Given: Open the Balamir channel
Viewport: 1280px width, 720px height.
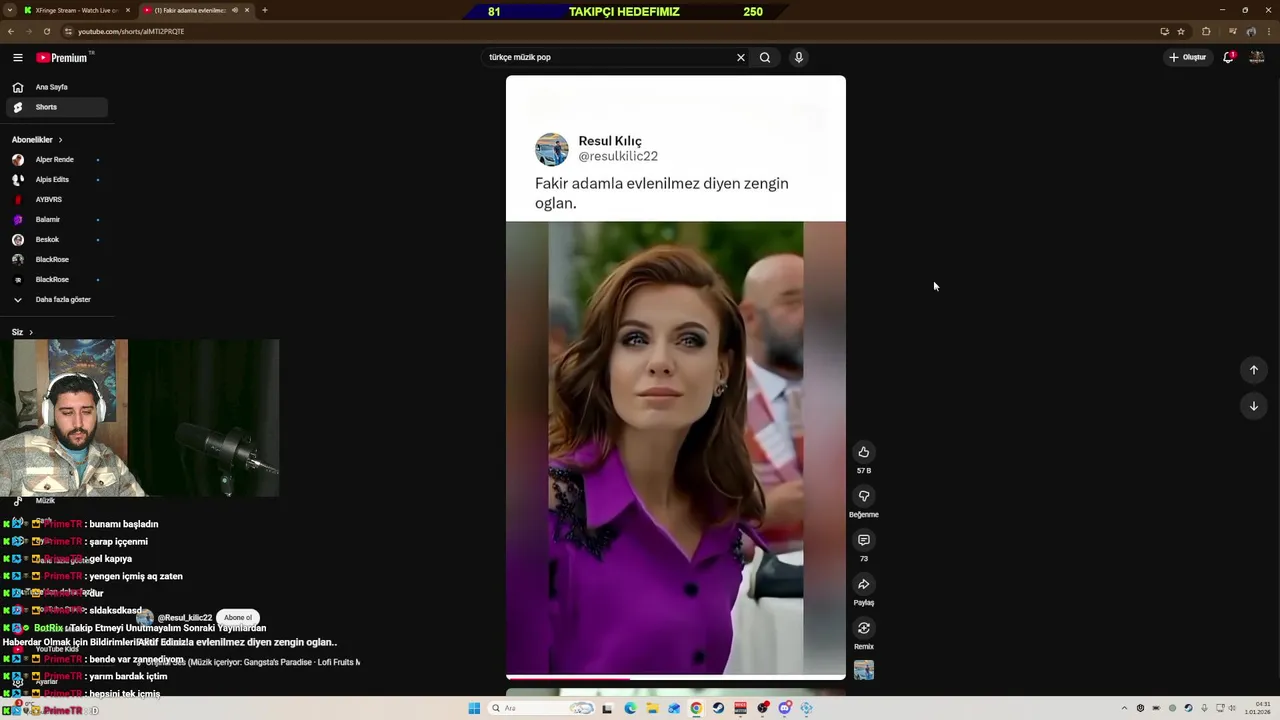Looking at the screenshot, I should (56, 220).
